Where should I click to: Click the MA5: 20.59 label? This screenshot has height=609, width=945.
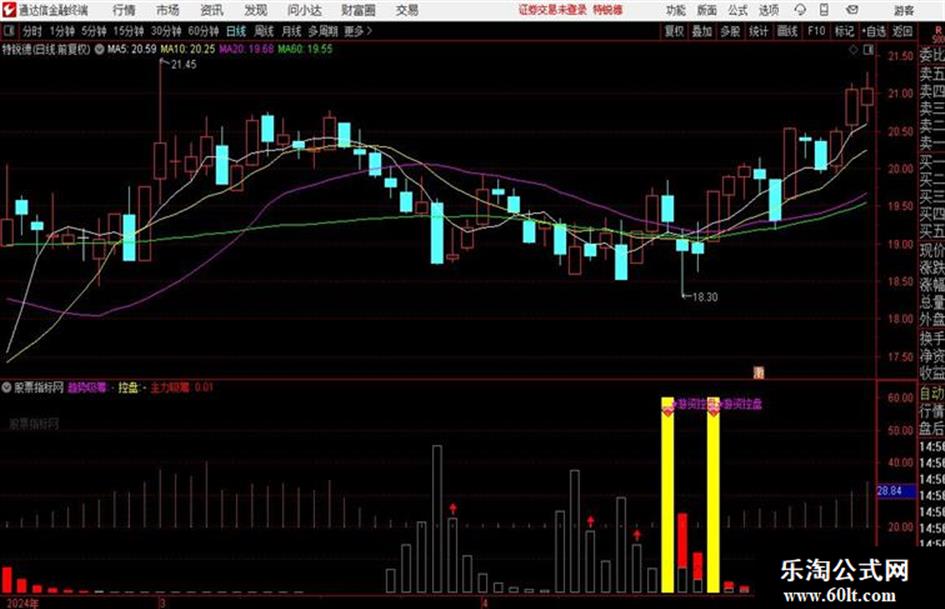(x=131, y=49)
